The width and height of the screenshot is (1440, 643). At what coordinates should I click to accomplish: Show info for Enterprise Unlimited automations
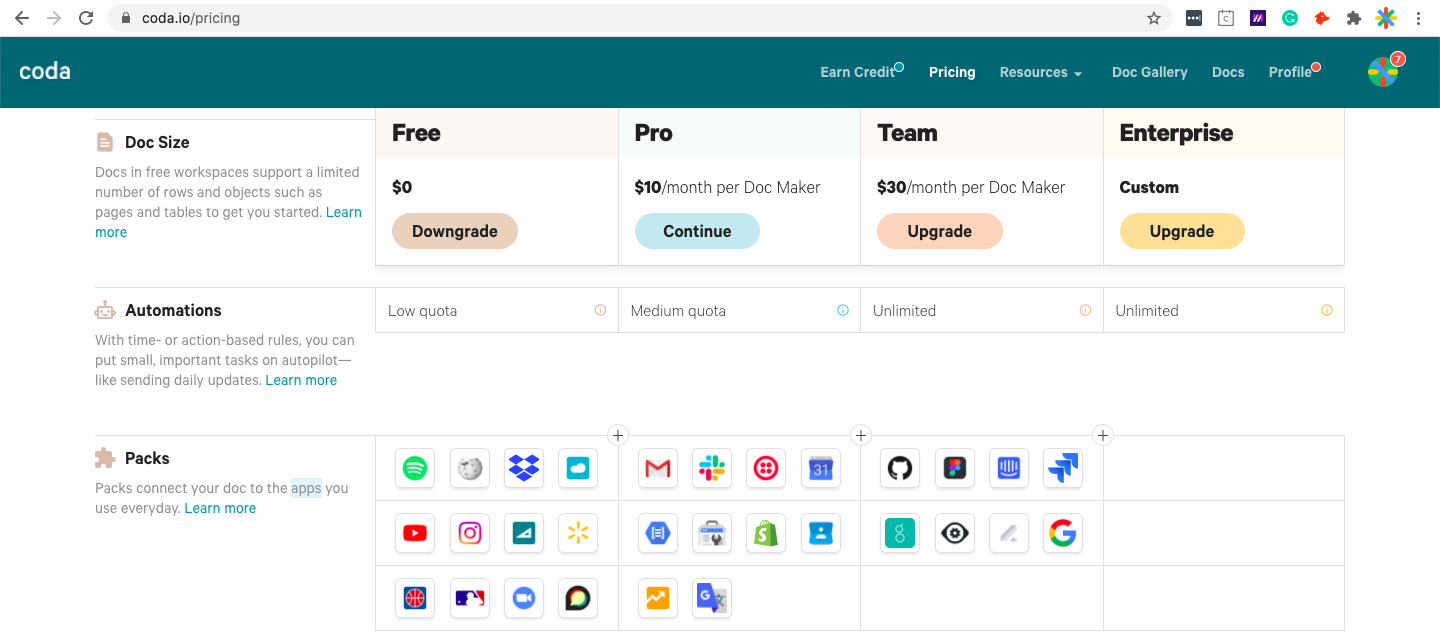pos(1327,310)
